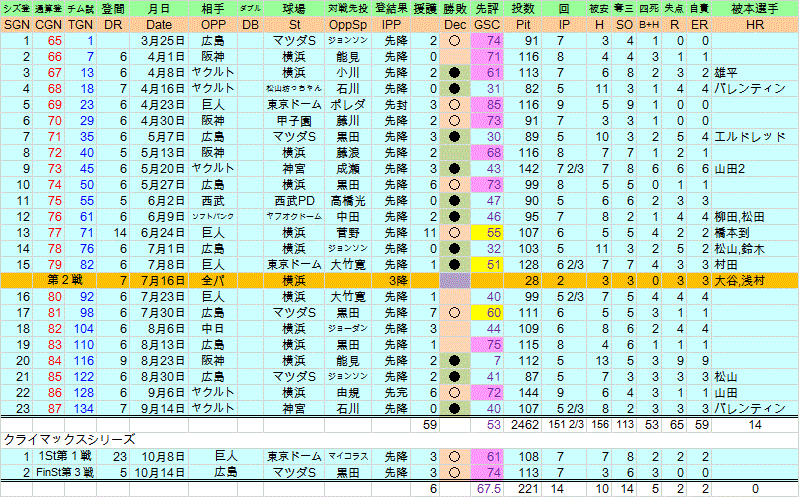Click the TGN column header
Image resolution: width=799 pixels, height=497 pixels.
click(81, 25)
